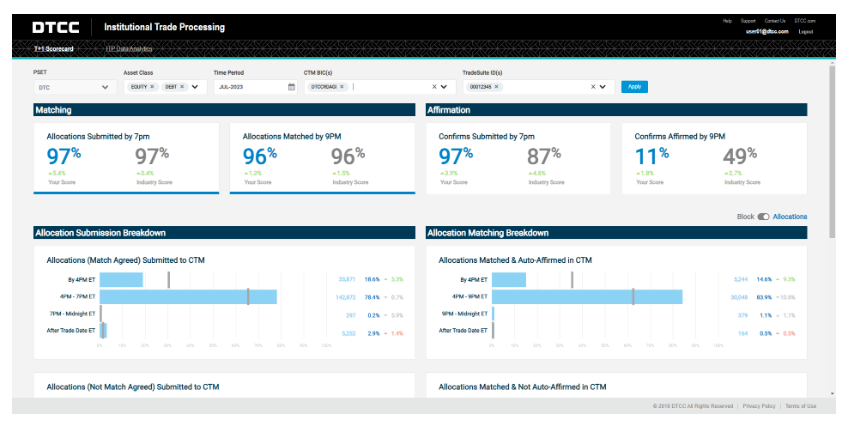Screen dimensions: 851x423
Task: Remove the DTCCRDAQI BIC chip
Action: [x=341, y=86]
